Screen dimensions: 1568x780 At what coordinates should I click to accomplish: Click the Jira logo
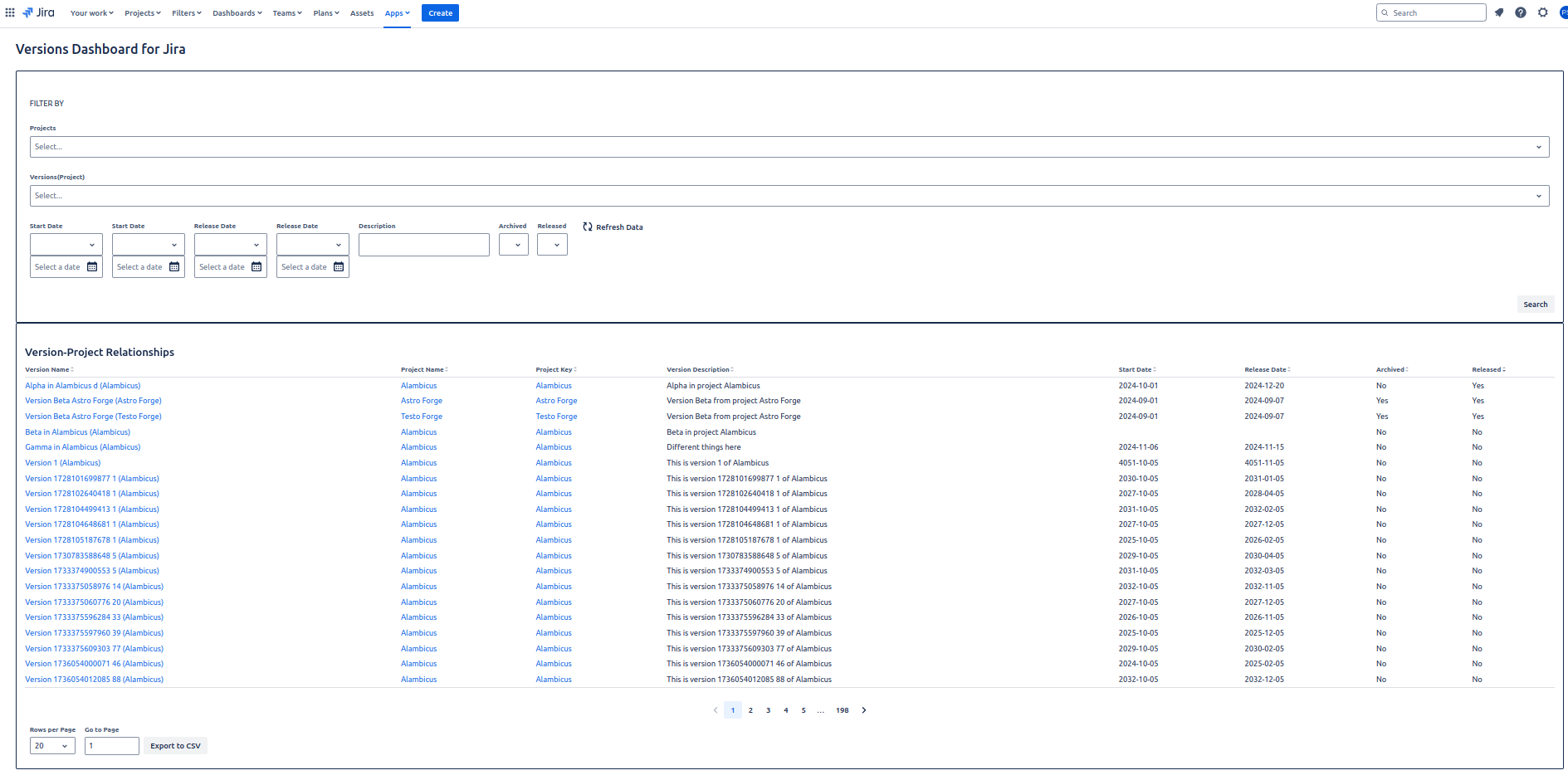tap(37, 12)
